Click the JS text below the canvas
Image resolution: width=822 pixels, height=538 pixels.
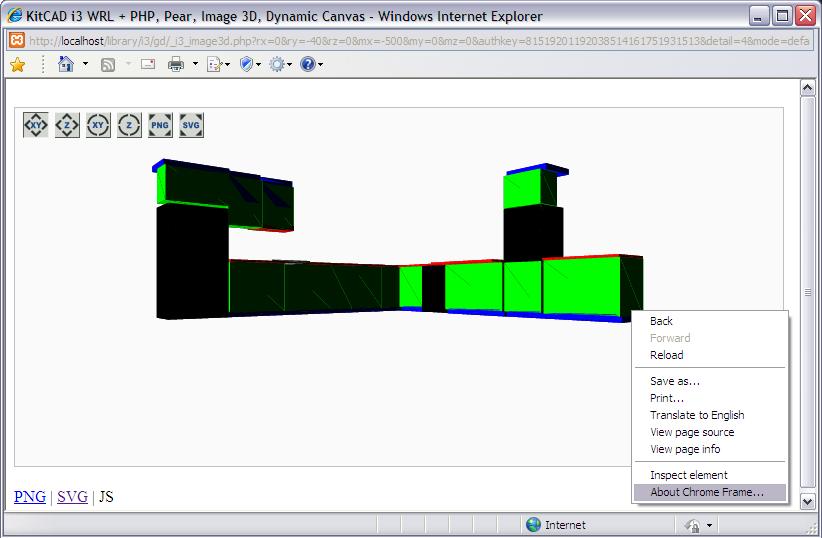[x=106, y=496]
